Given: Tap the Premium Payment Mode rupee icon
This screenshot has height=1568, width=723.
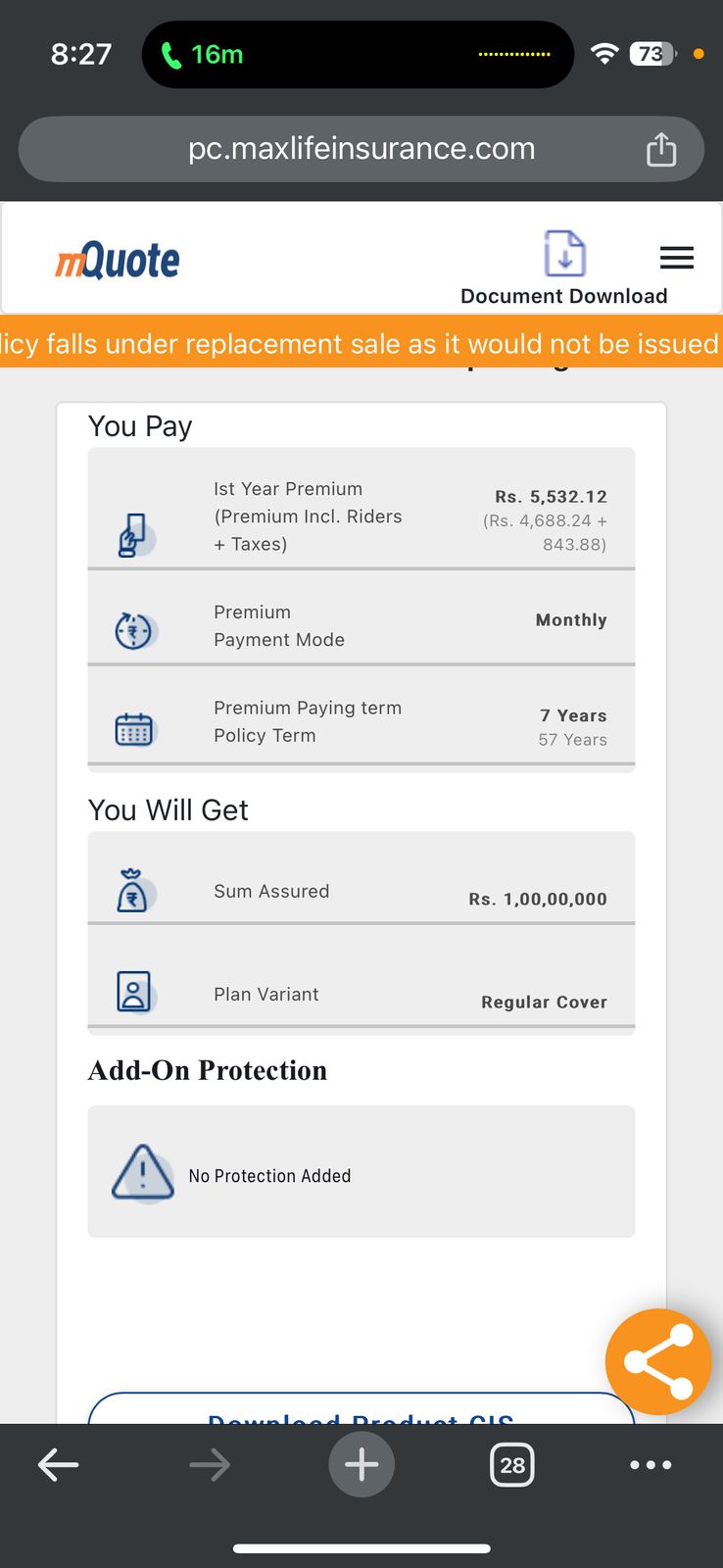Looking at the screenshot, I should pos(135,630).
